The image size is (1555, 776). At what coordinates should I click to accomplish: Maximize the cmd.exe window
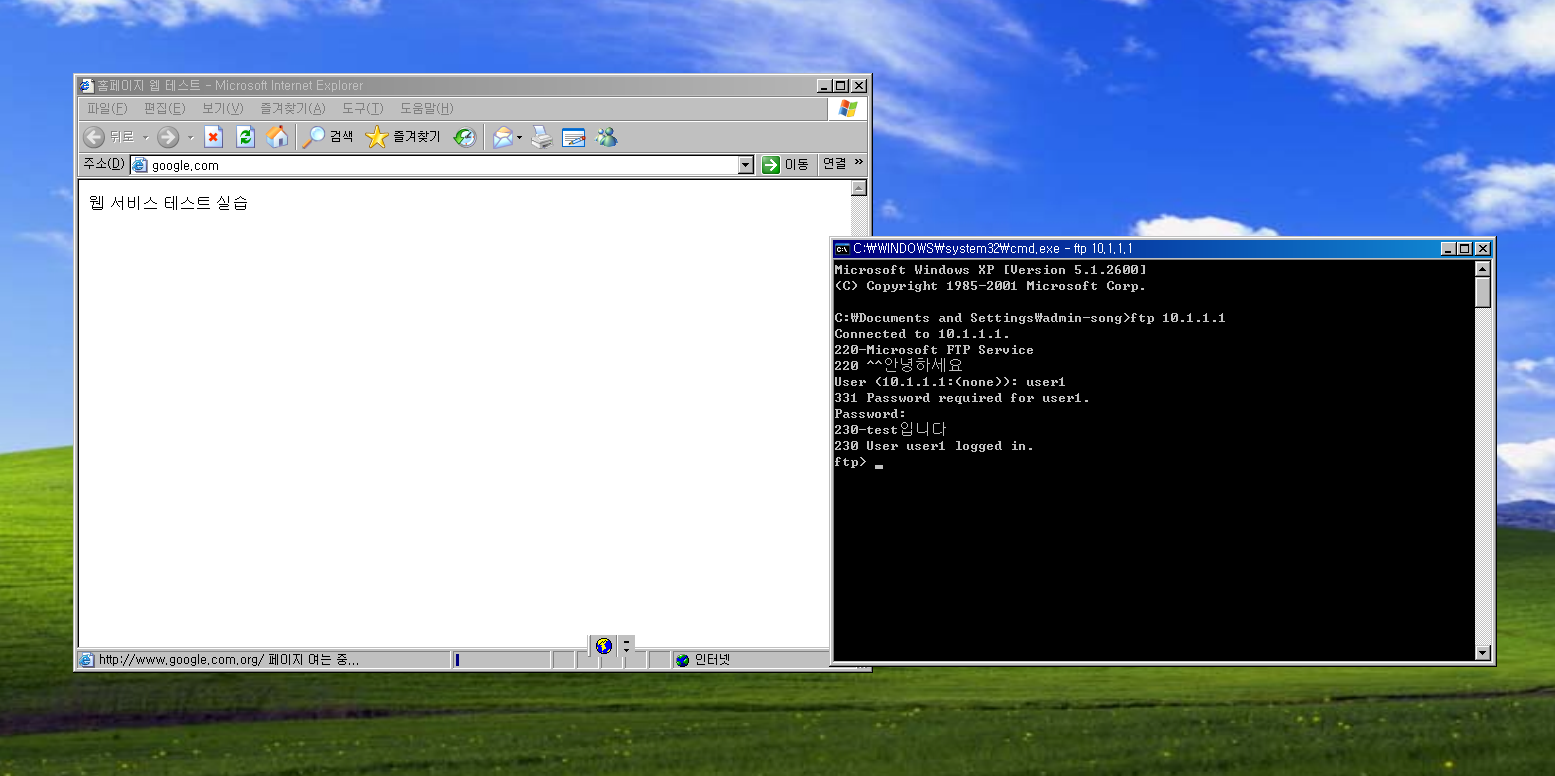point(1465,249)
